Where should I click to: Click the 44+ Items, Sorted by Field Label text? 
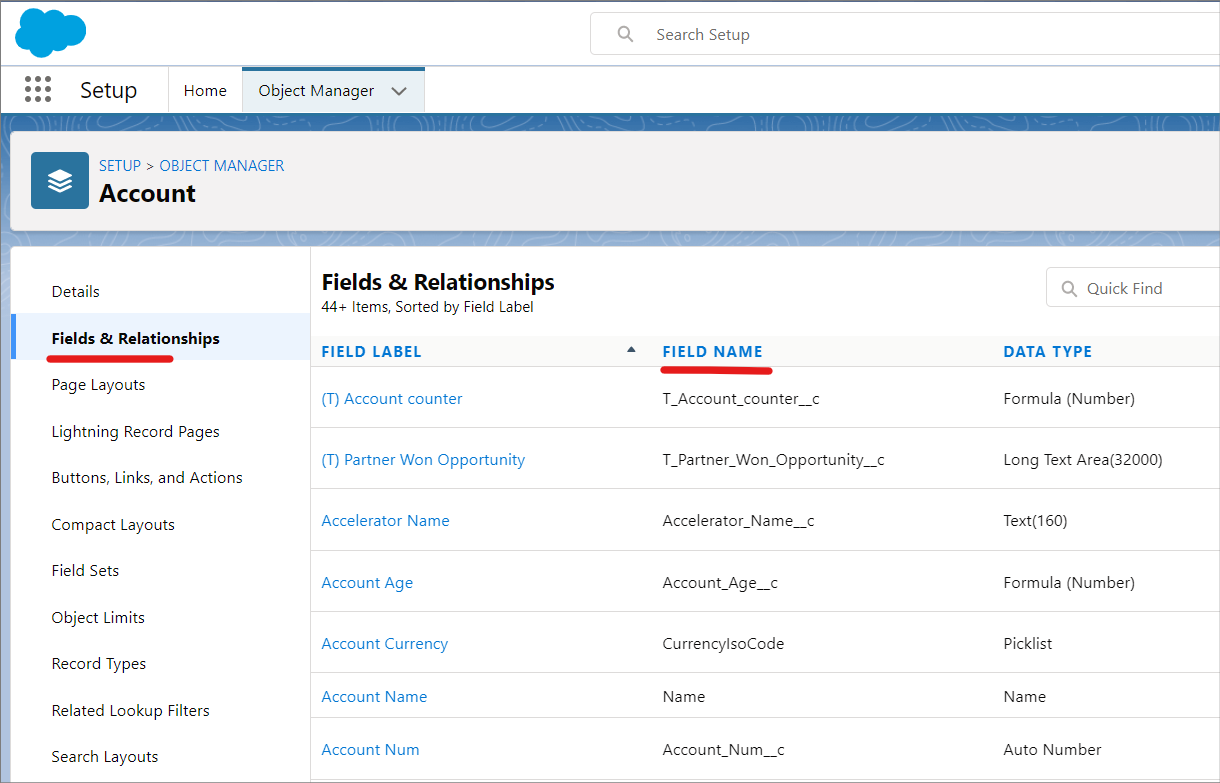tap(427, 307)
